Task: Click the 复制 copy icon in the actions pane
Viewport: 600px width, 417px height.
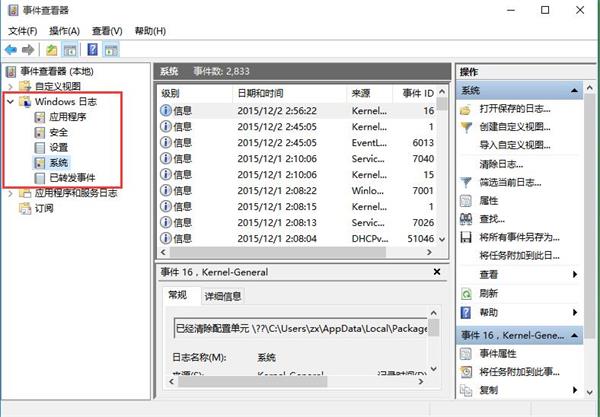Action: tap(466, 390)
